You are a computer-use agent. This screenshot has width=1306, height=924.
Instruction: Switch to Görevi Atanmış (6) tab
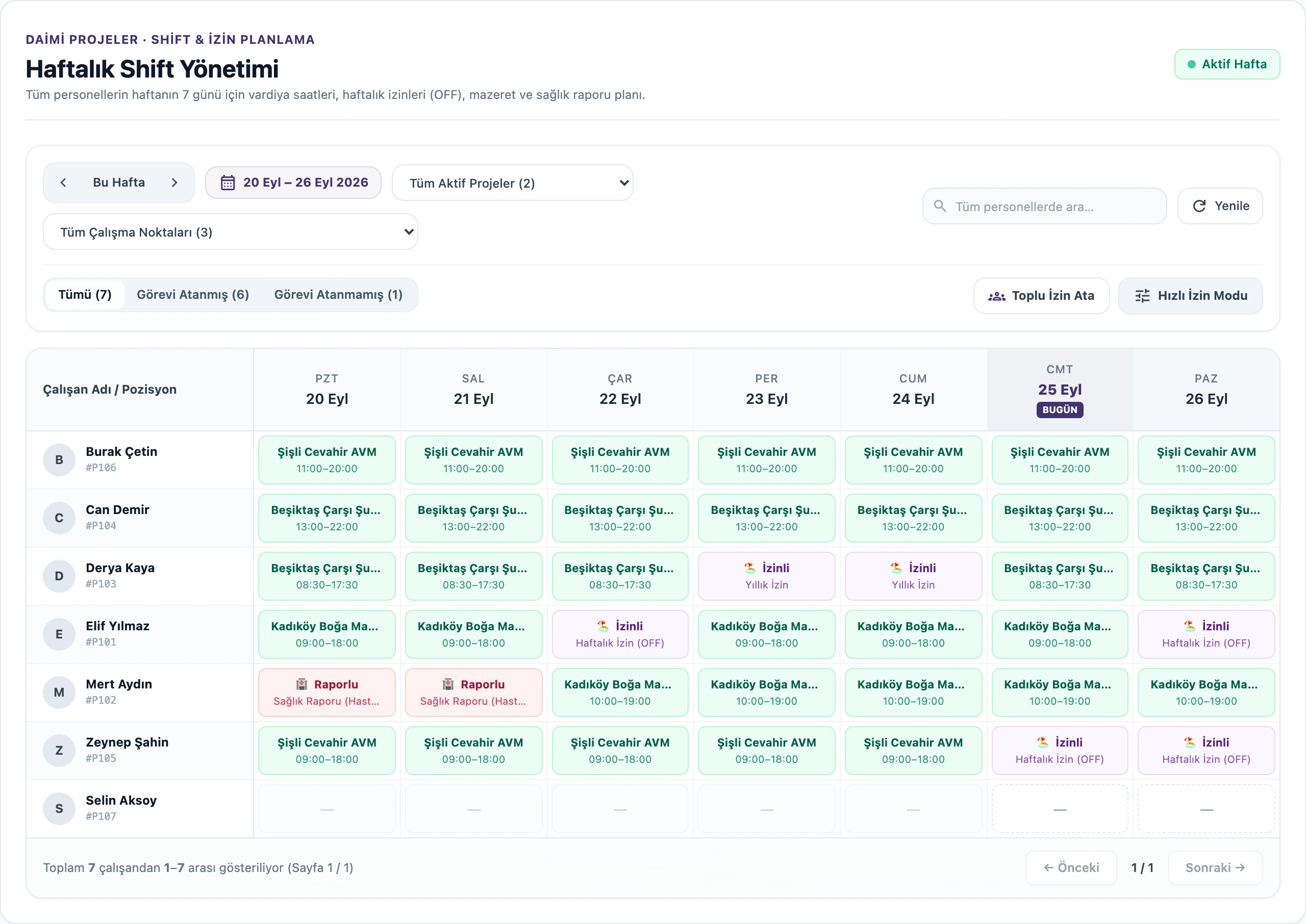[x=193, y=295]
